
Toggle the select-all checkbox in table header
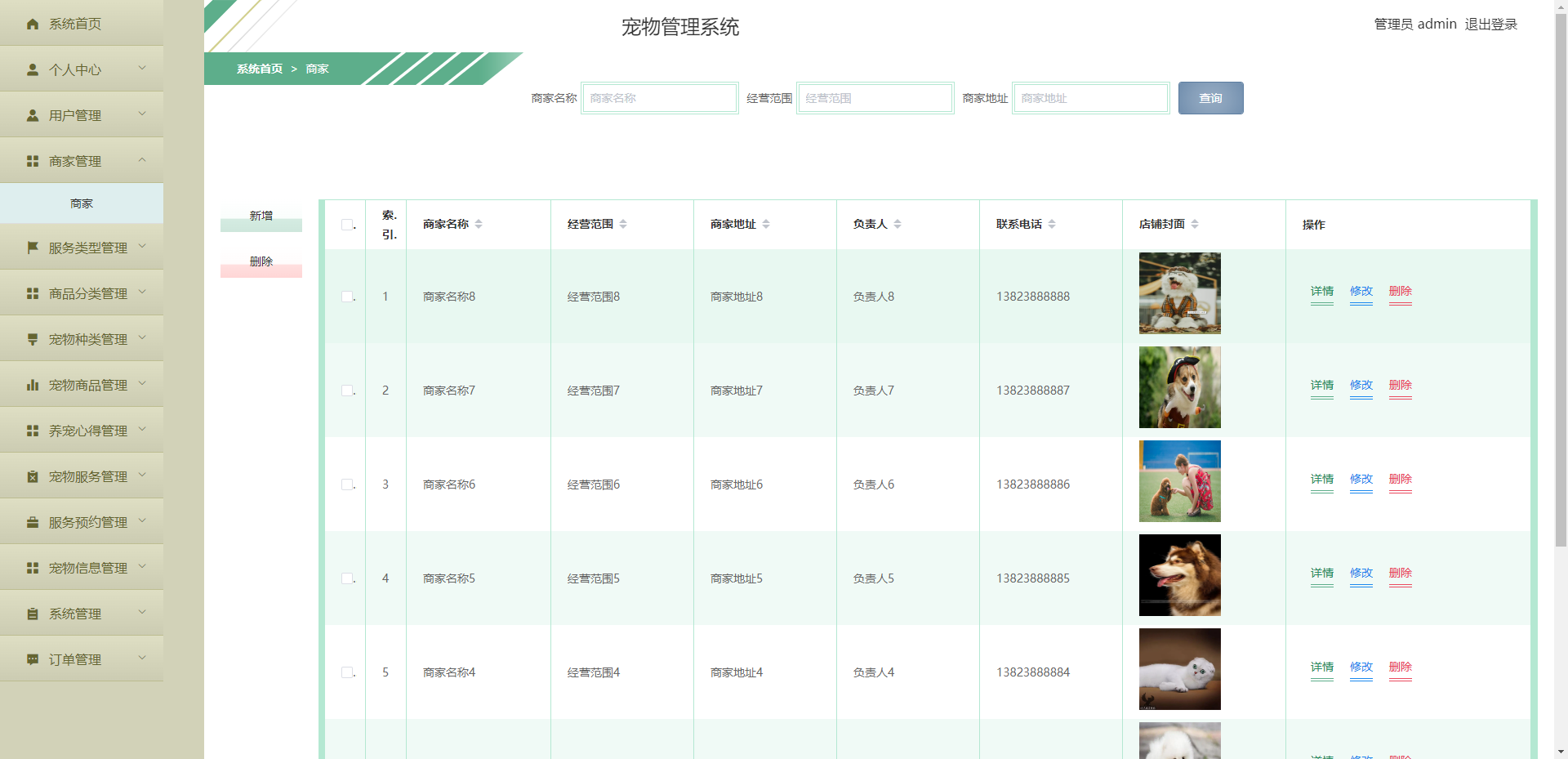click(x=347, y=225)
